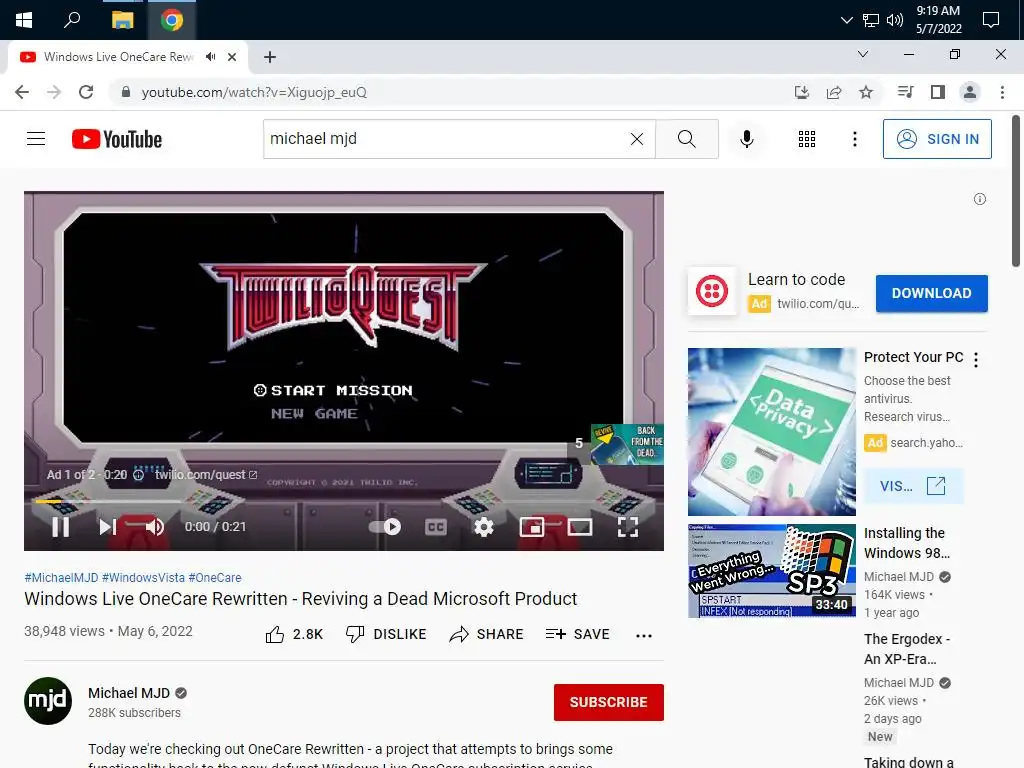This screenshot has height=768, width=1024.
Task: Reload the page in Chrome
Action: (86, 92)
